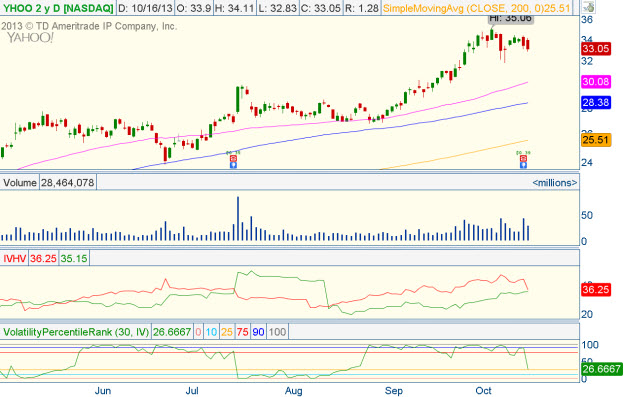Click the 32 price axis label

click(587, 61)
